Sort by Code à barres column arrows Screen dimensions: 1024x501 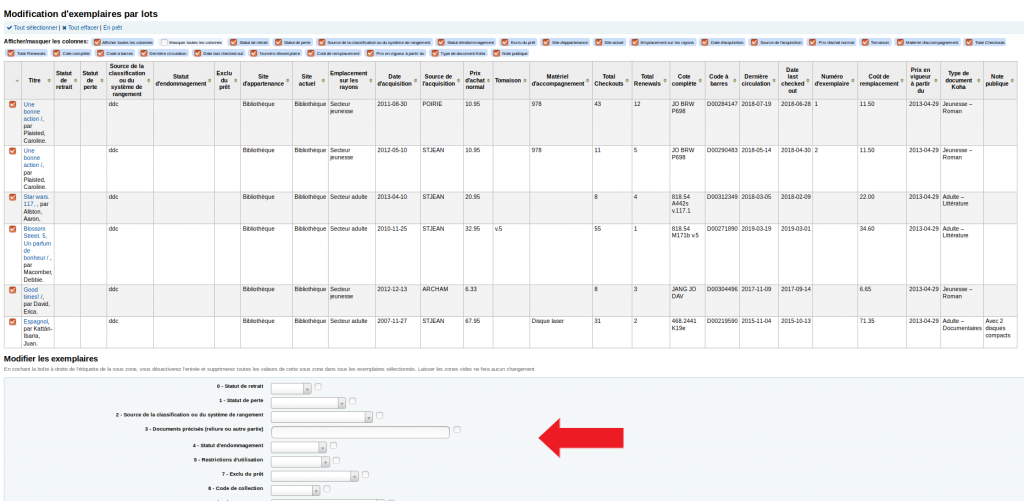735,80
